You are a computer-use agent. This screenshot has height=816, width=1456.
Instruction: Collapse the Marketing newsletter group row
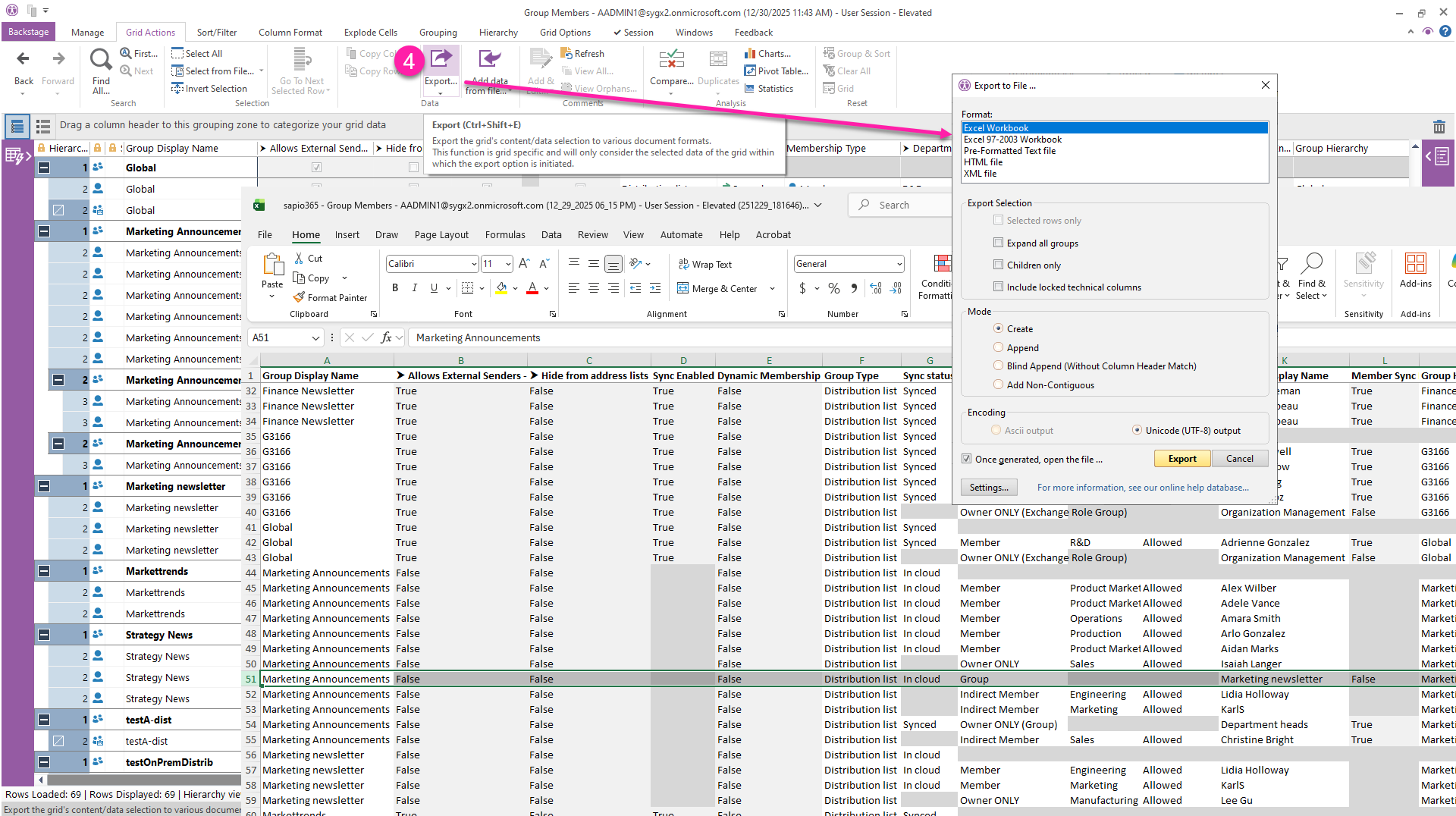[44, 486]
